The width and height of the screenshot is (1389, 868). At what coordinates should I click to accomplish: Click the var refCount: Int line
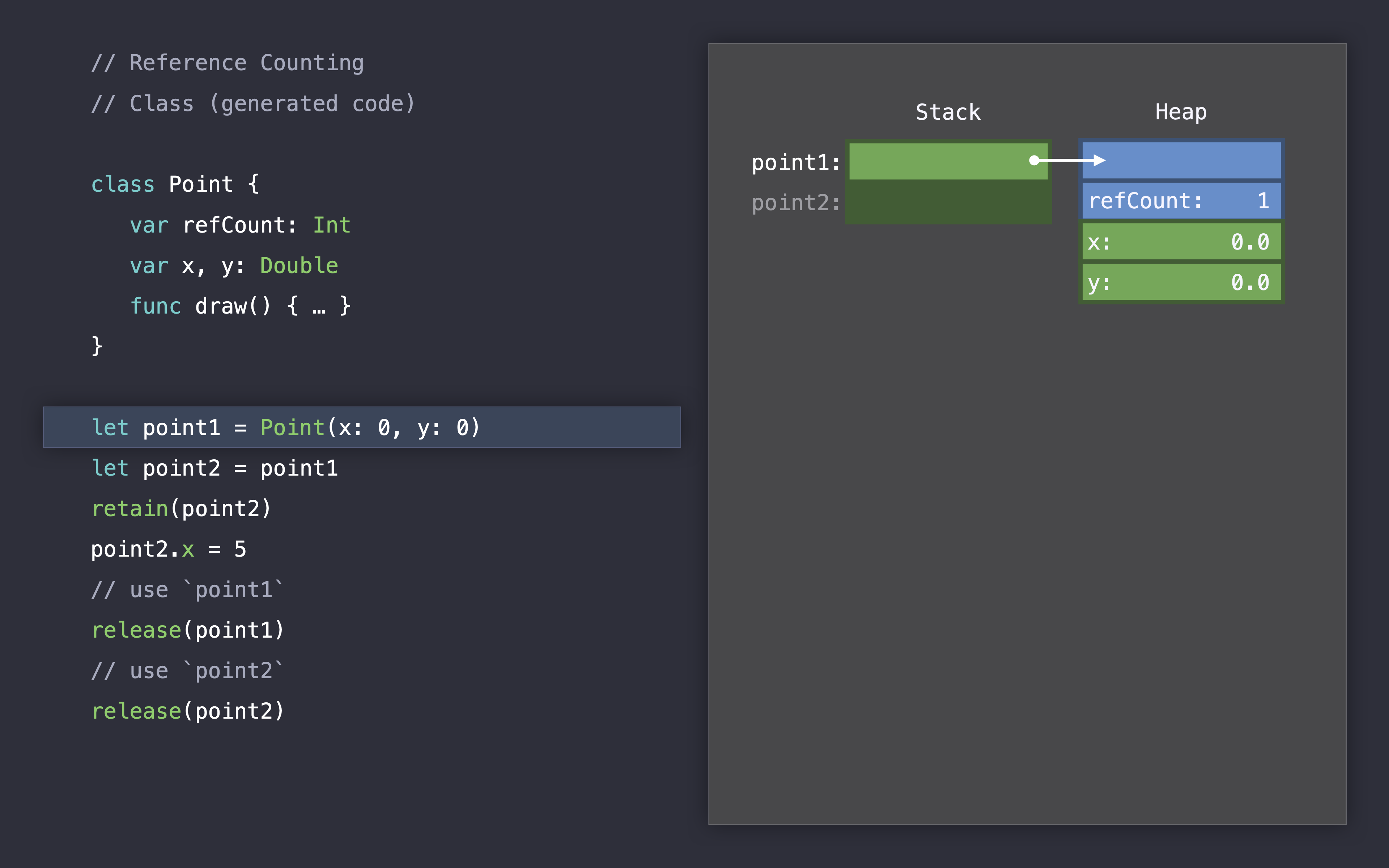click(x=240, y=225)
